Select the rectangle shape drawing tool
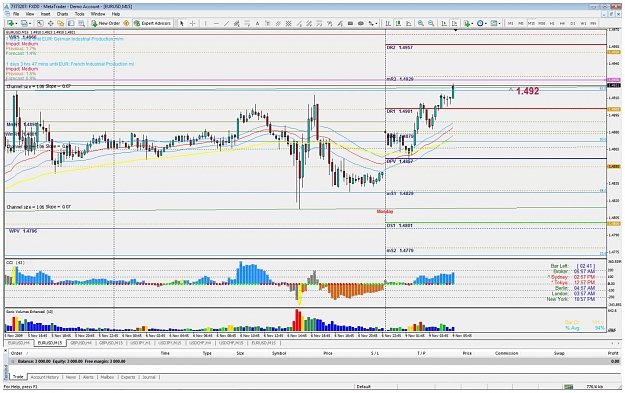 tap(350, 23)
